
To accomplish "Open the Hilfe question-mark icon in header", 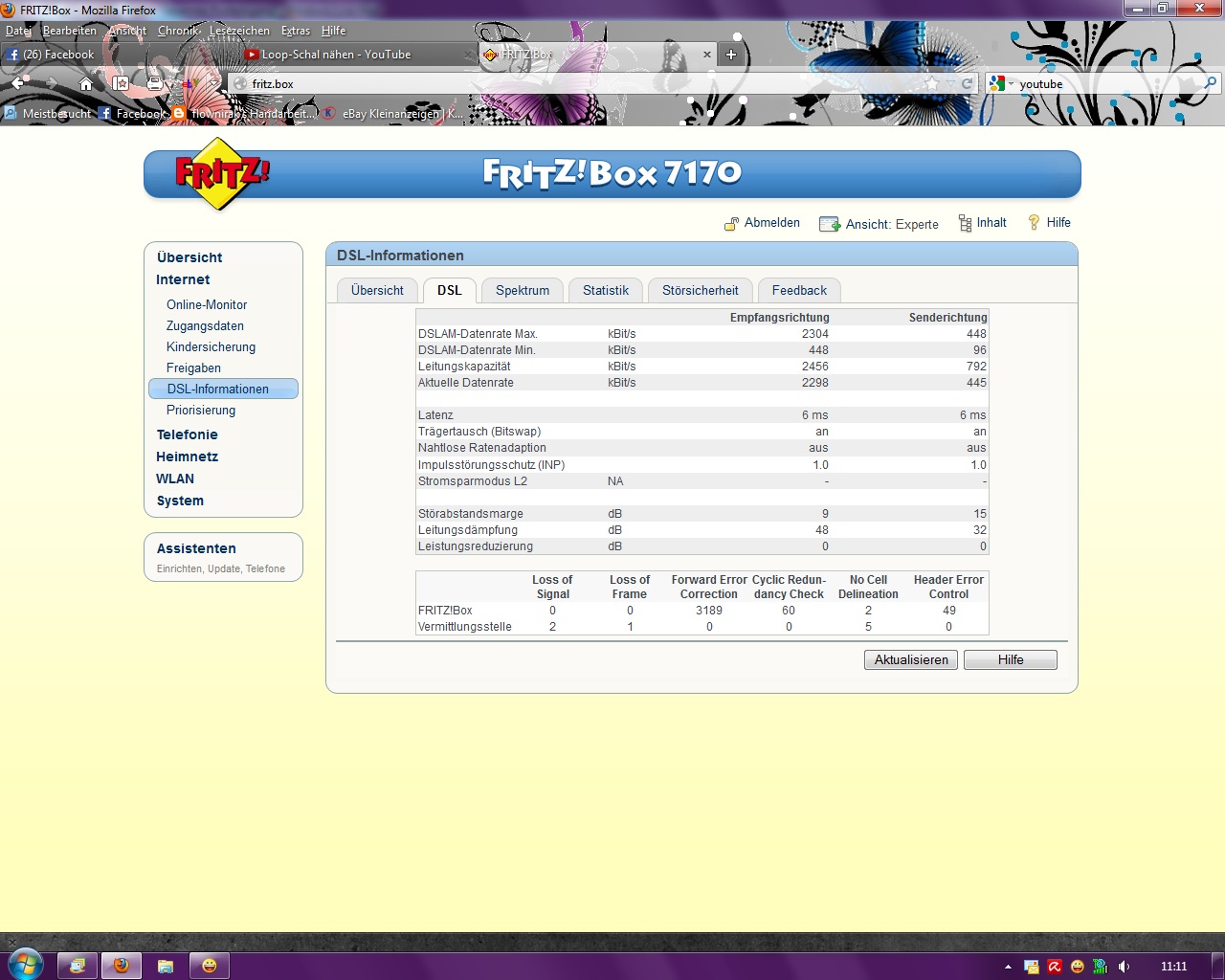I will coord(1034,222).
